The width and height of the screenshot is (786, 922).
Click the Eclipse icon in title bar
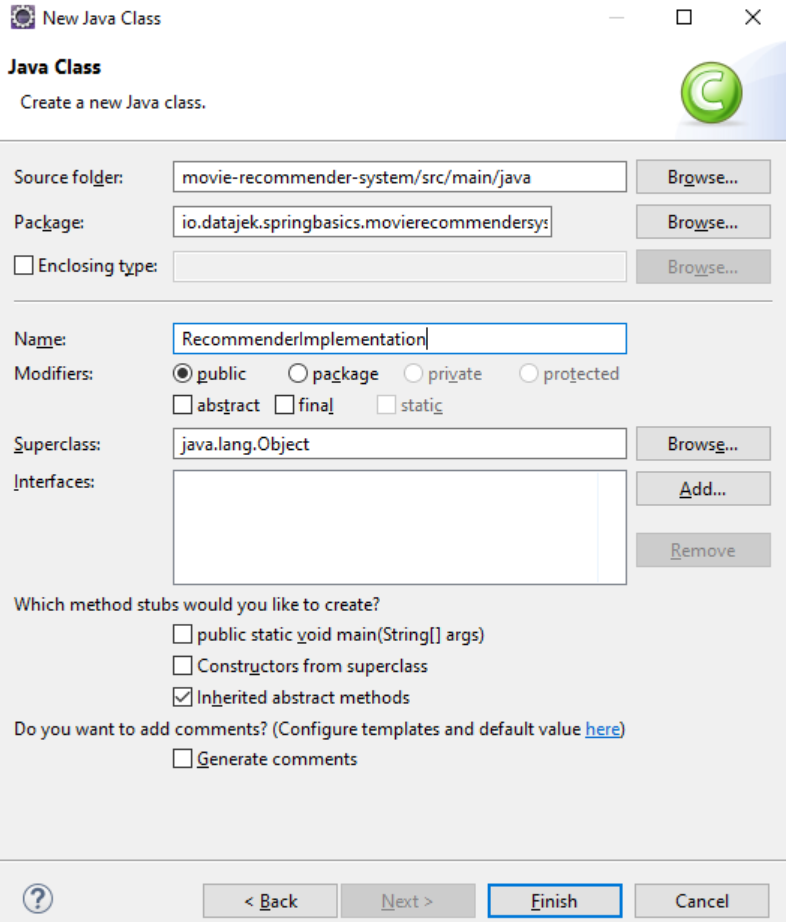tap(22, 18)
